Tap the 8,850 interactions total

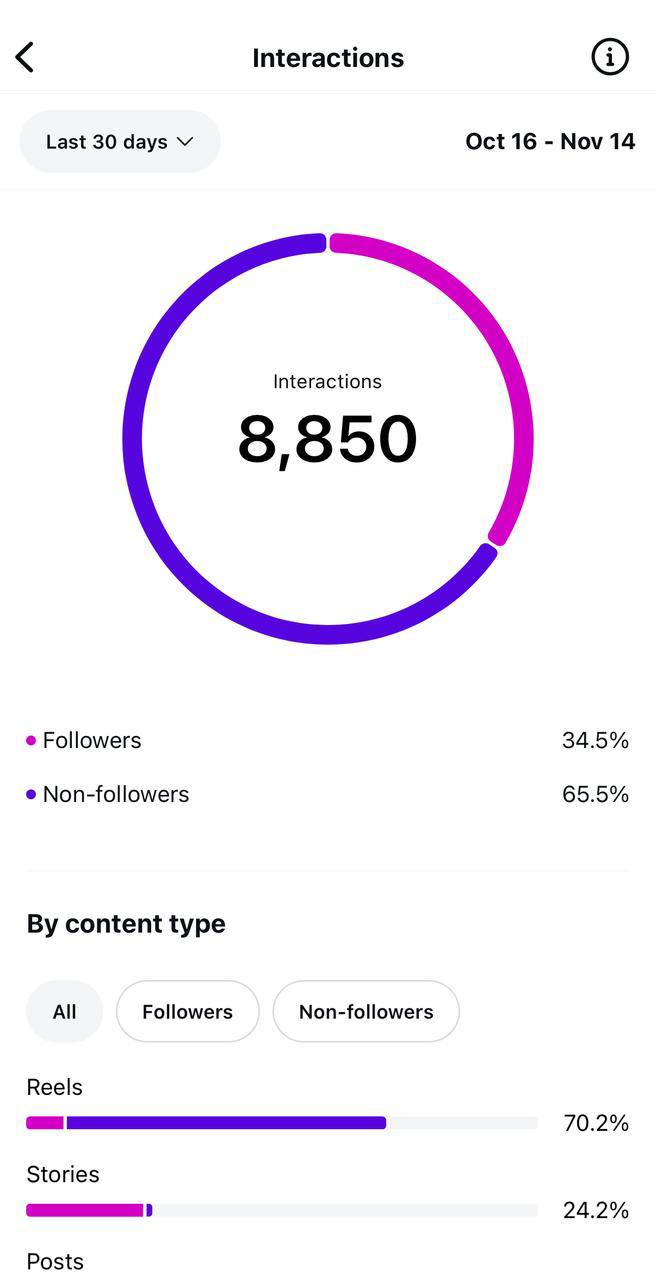[x=328, y=440]
